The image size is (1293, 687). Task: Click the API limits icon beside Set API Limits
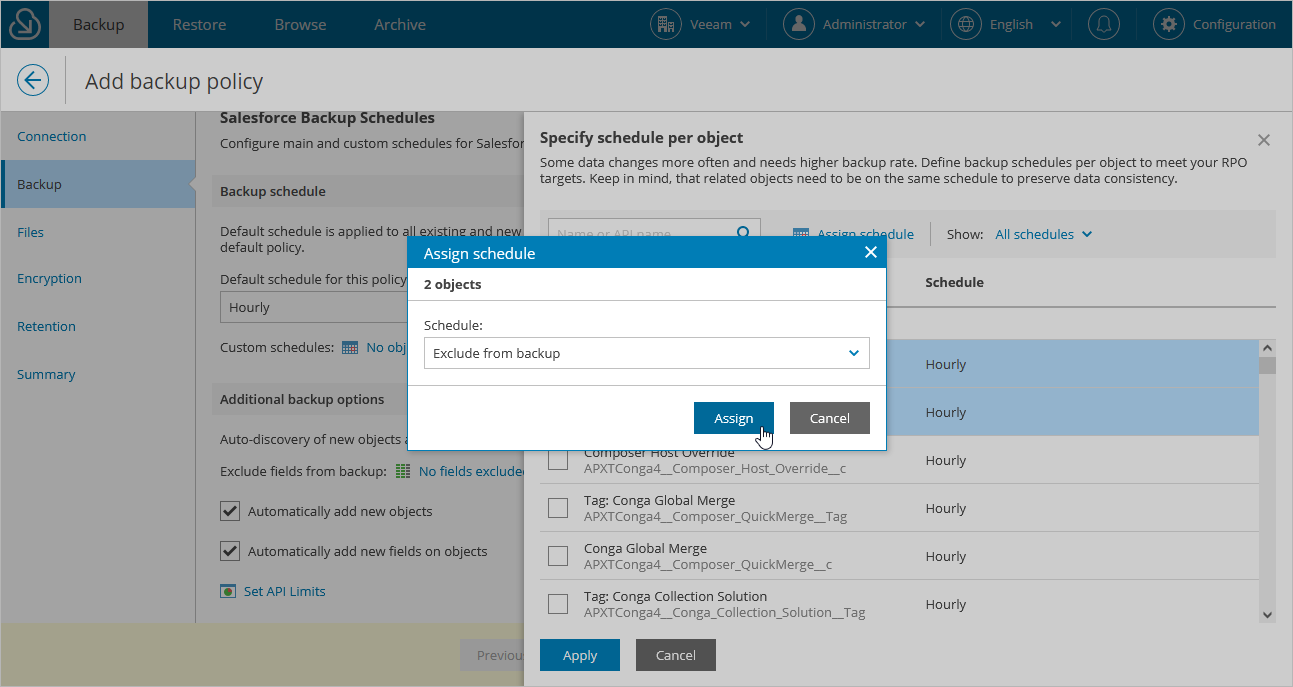coord(228,591)
